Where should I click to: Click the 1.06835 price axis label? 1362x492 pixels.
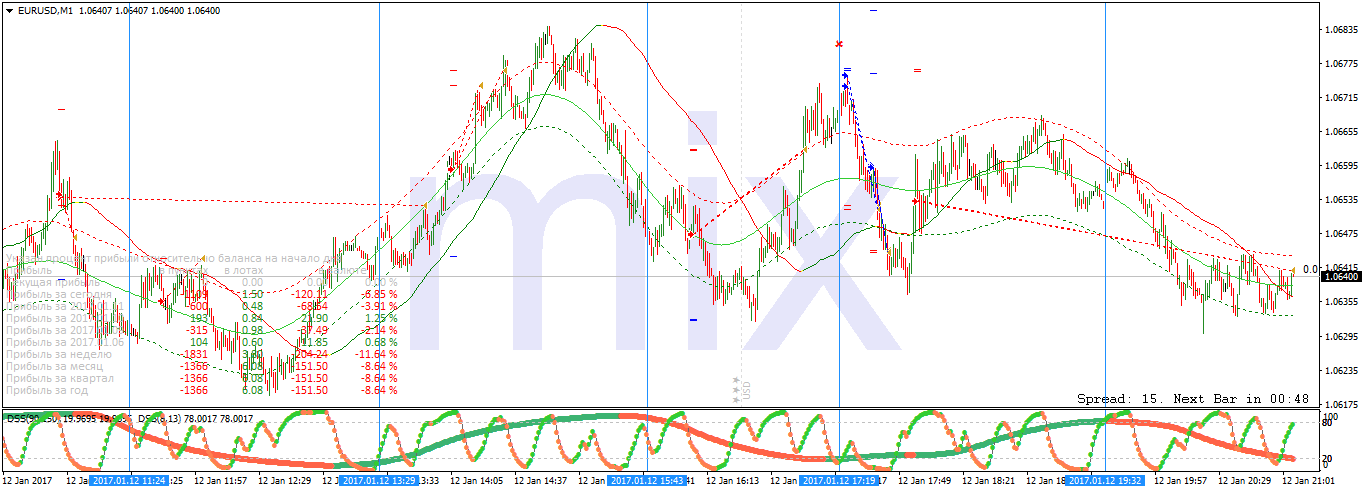point(1340,30)
